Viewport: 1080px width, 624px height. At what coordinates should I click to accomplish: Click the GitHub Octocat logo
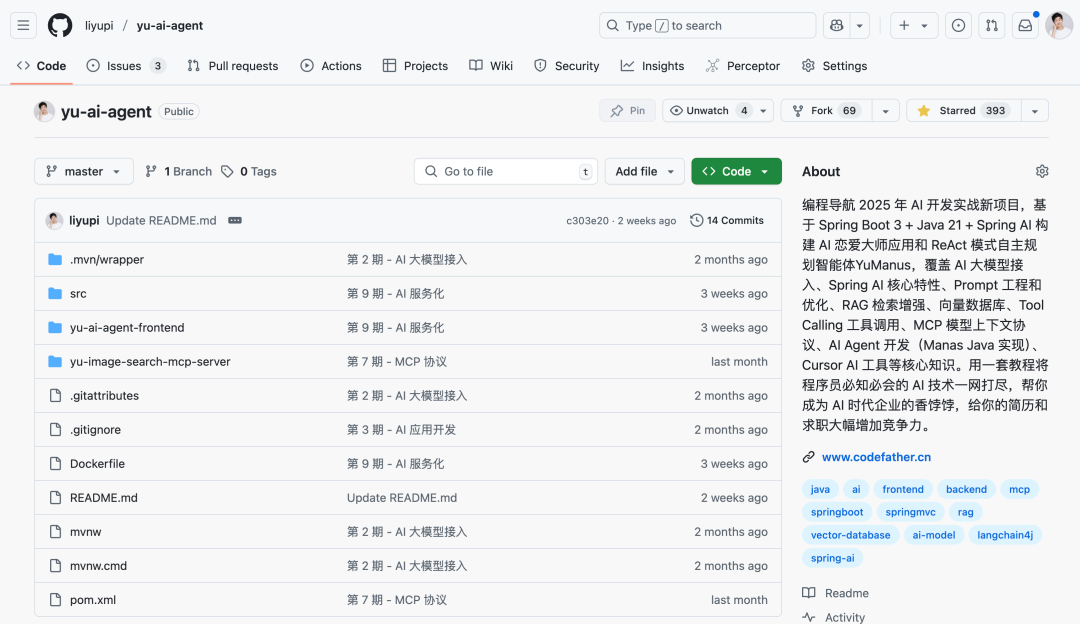[60, 25]
